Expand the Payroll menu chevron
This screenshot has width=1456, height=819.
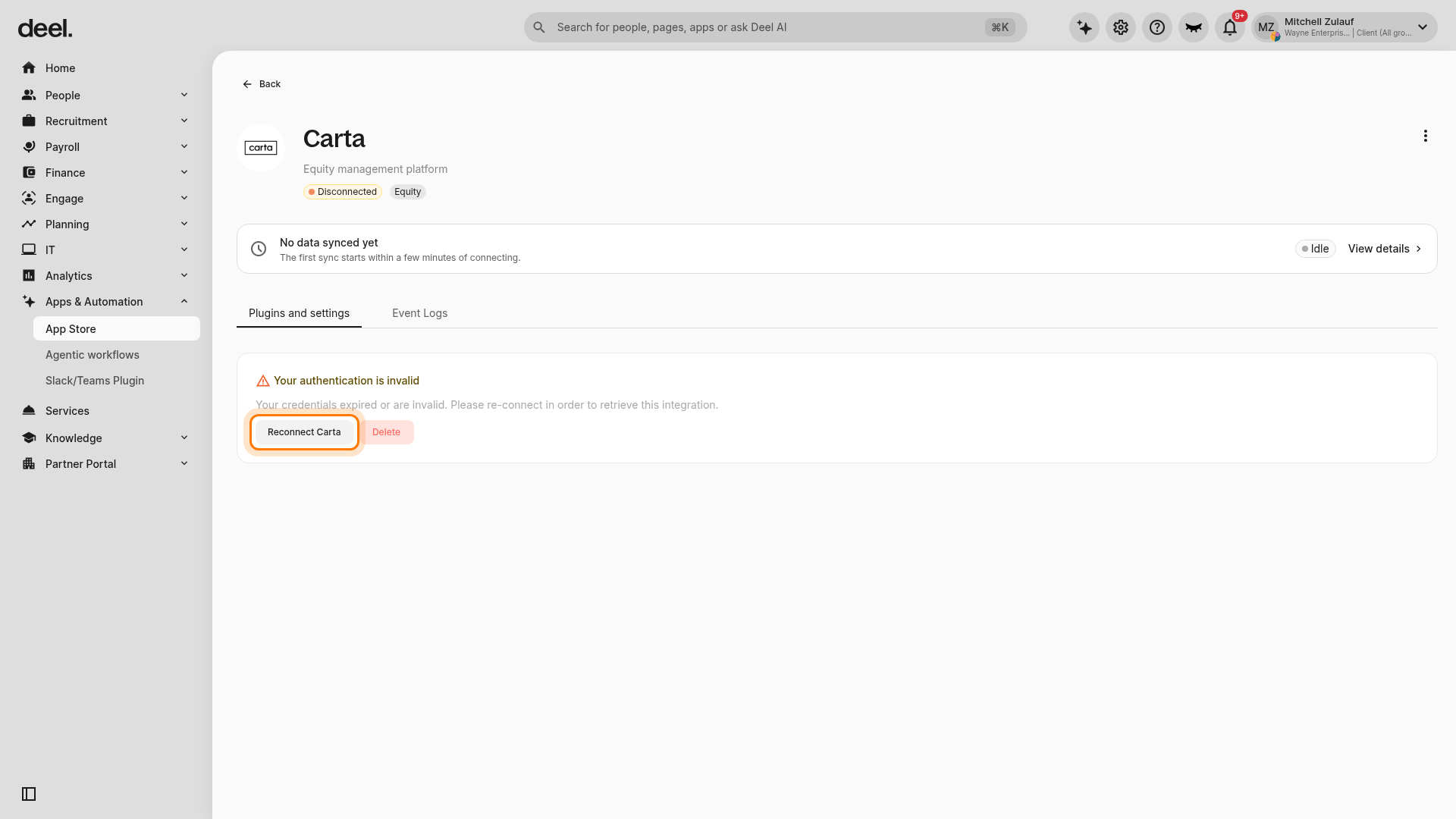[x=184, y=146]
